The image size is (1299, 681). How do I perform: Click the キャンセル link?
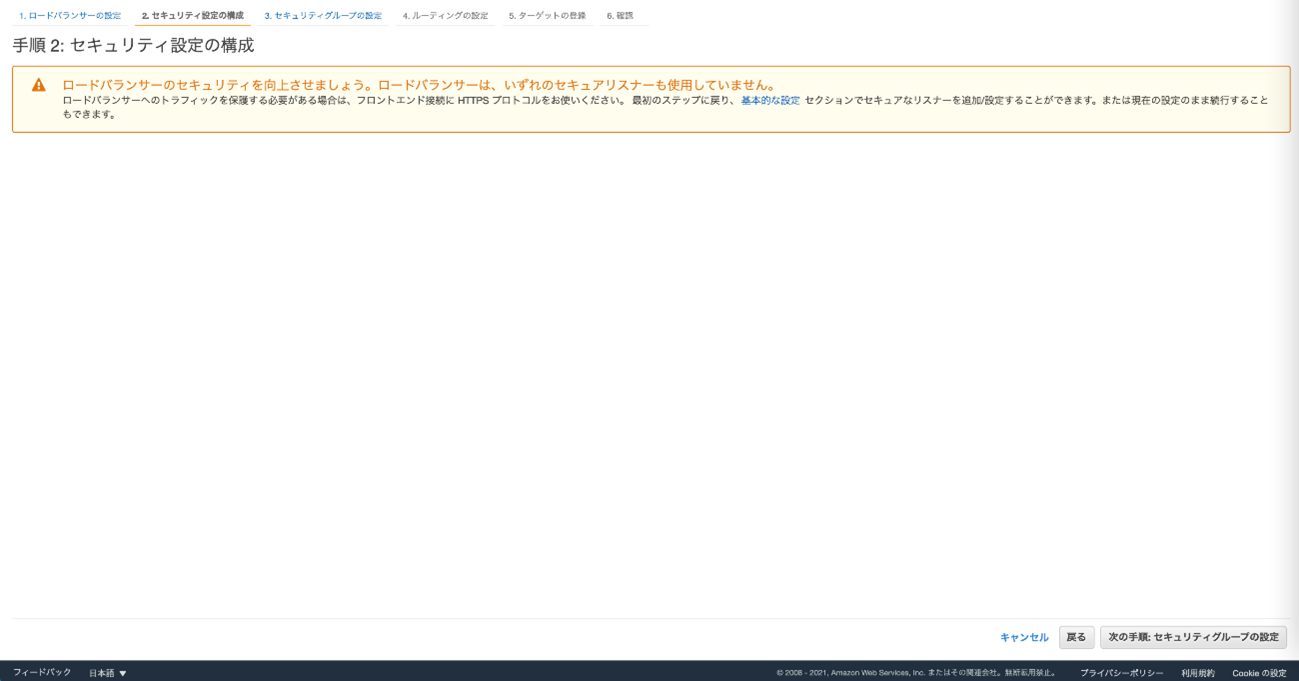click(x=1024, y=637)
